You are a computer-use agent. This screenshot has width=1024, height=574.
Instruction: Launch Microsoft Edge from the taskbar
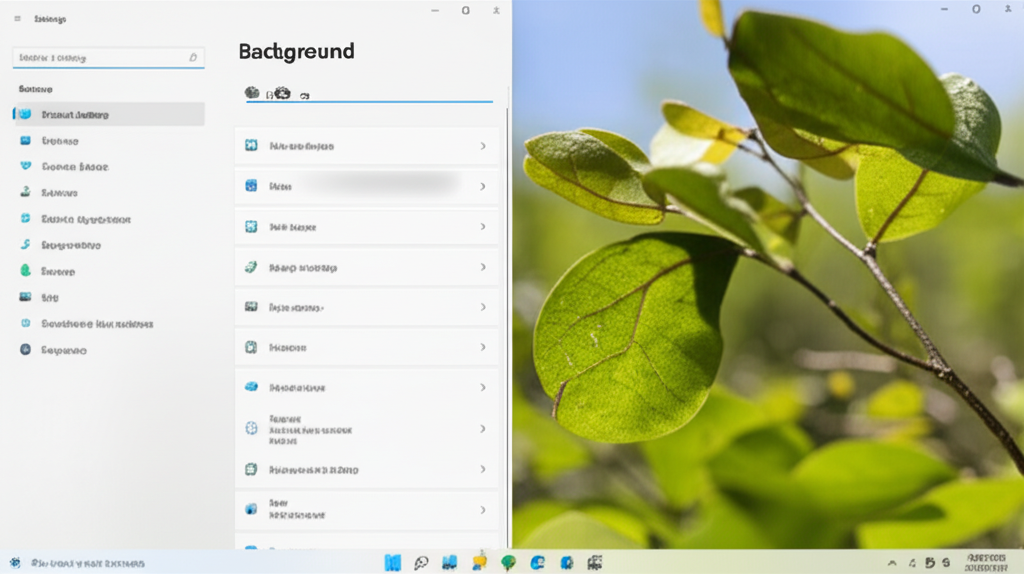(538, 563)
